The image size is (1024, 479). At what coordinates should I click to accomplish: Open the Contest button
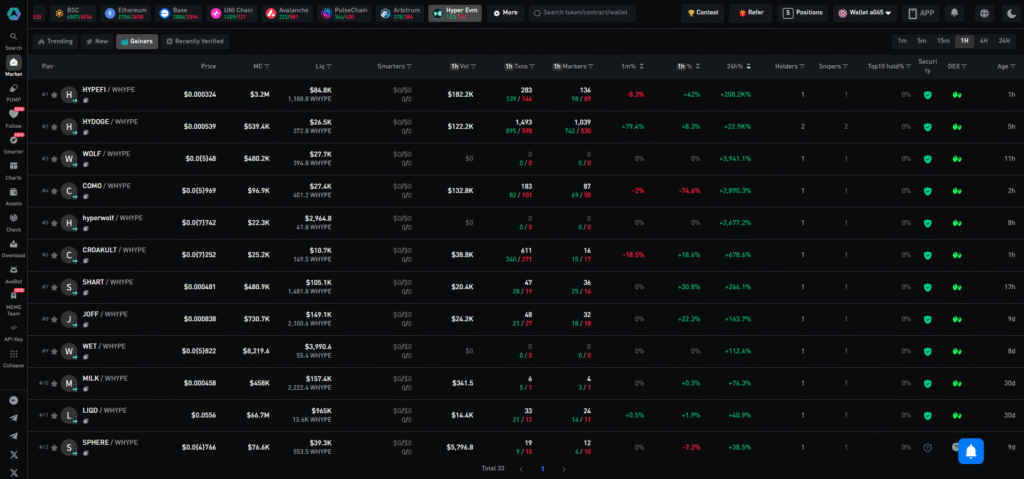point(703,13)
